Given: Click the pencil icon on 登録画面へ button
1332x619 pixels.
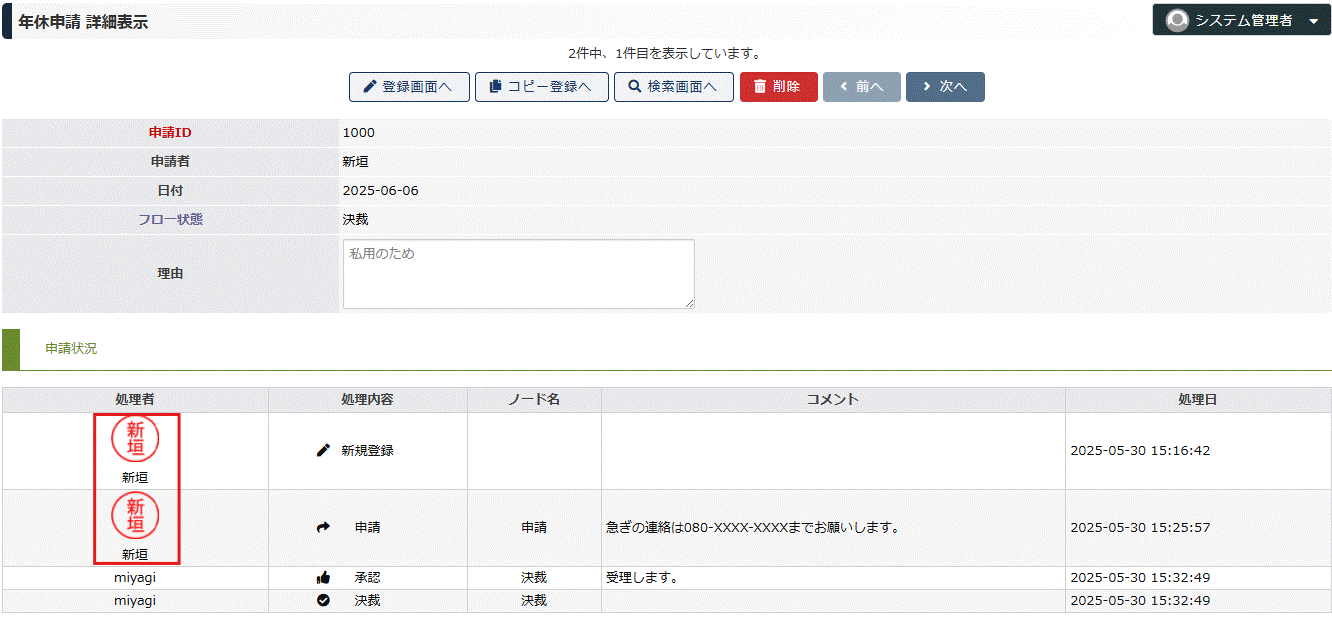Looking at the screenshot, I should coord(369,87).
